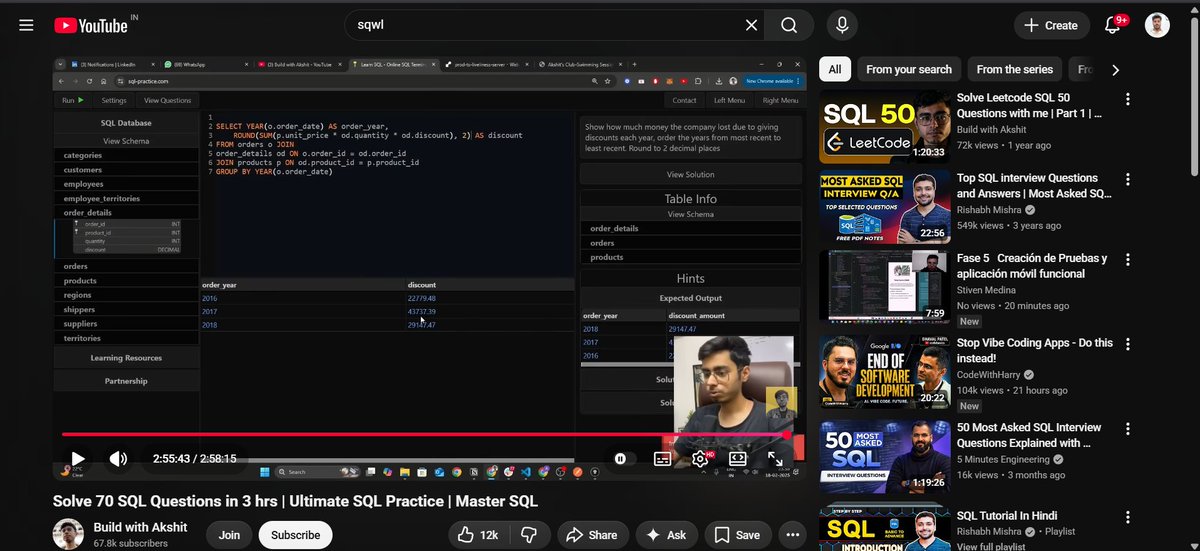Open title Top SQL interview Questions and Answers
This screenshot has width=1200, height=551.
coord(1034,186)
